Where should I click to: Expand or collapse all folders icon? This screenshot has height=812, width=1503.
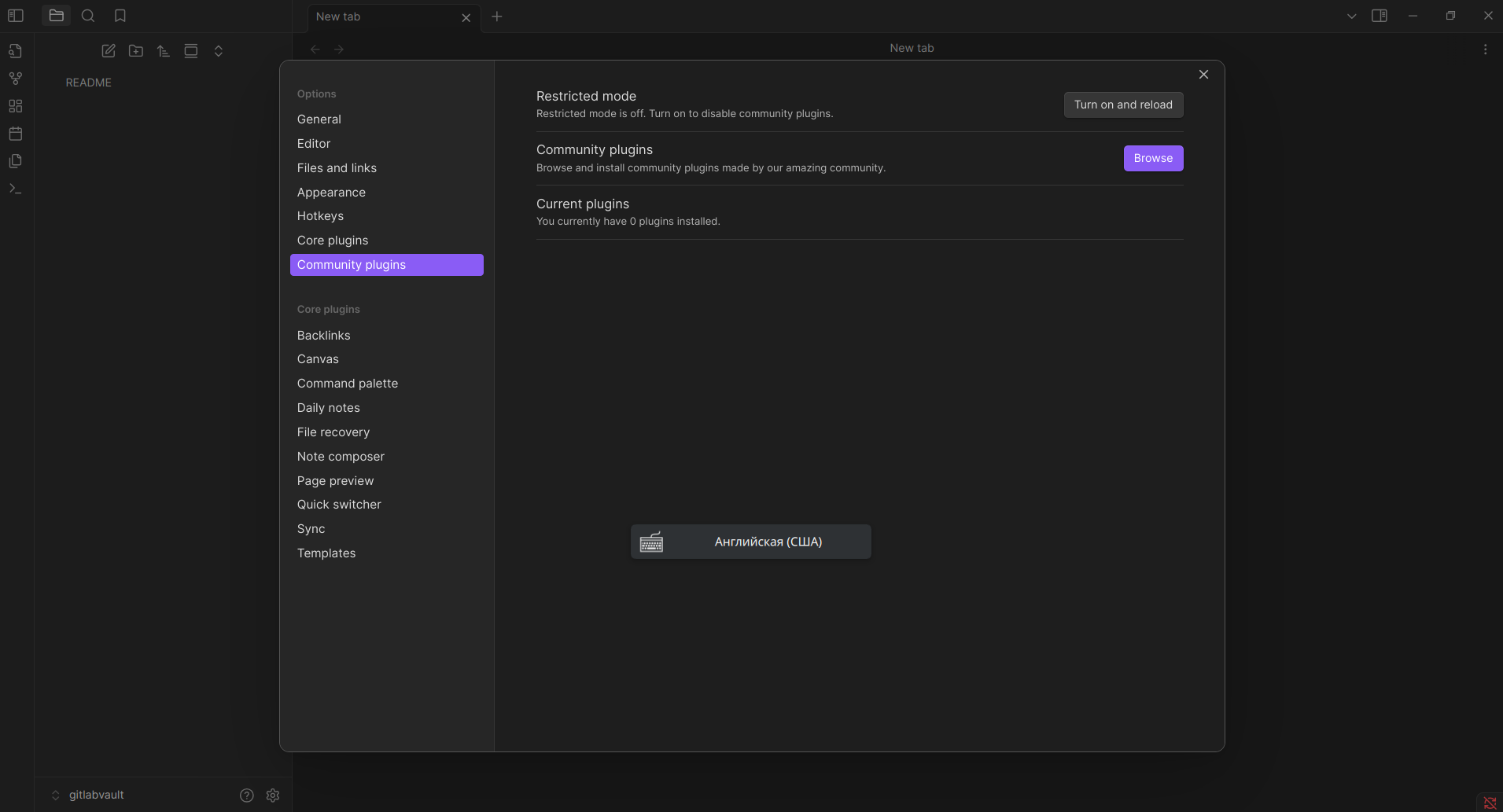click(219, 51)
